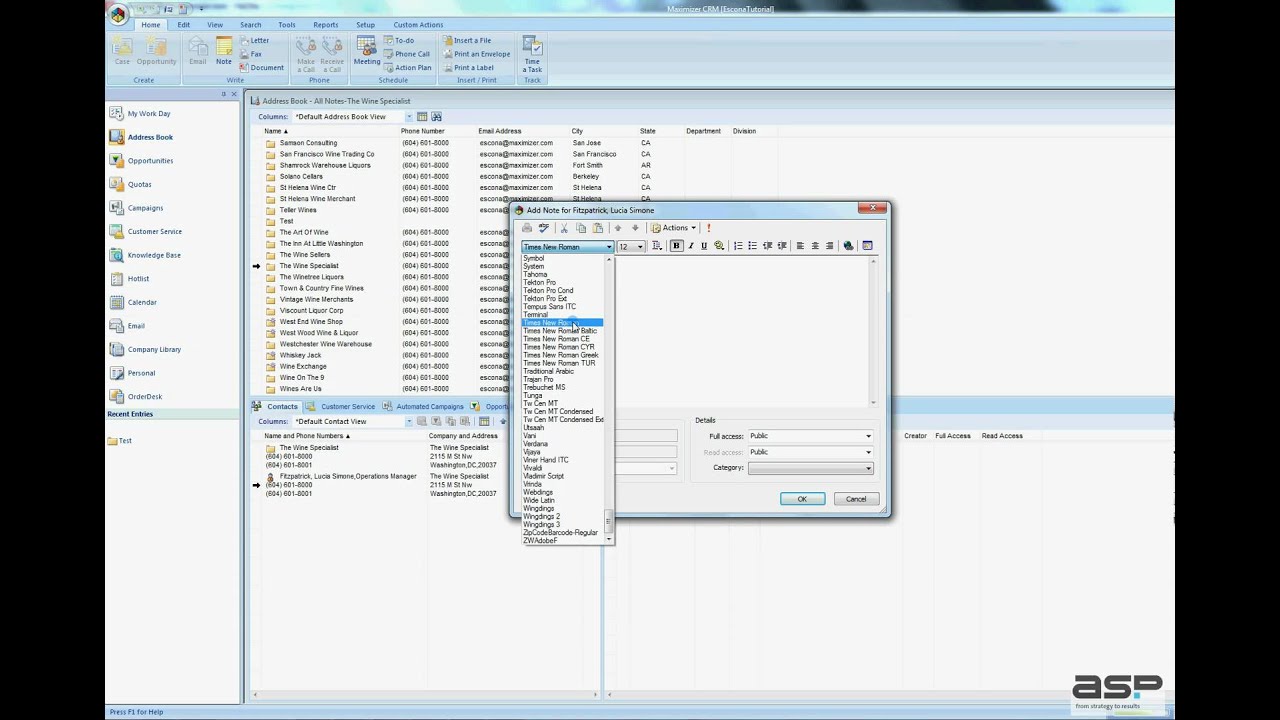This screenshot has width=1280, height=720.
Task: Click Print a Label in ribbon
Action: pyautogui.click(x=468, y=68)
